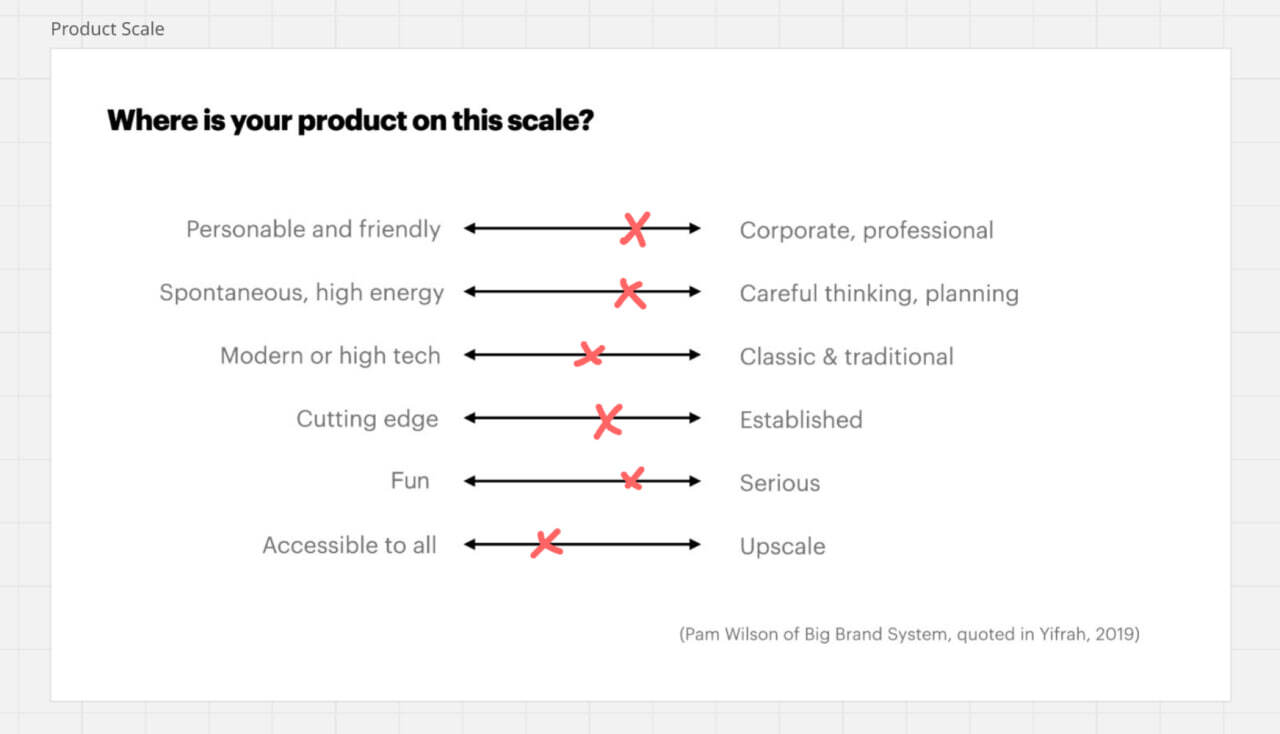Select the "Accessible to all" label
This screenshot has height=734, width=1280.
click(x=349, y=545)
